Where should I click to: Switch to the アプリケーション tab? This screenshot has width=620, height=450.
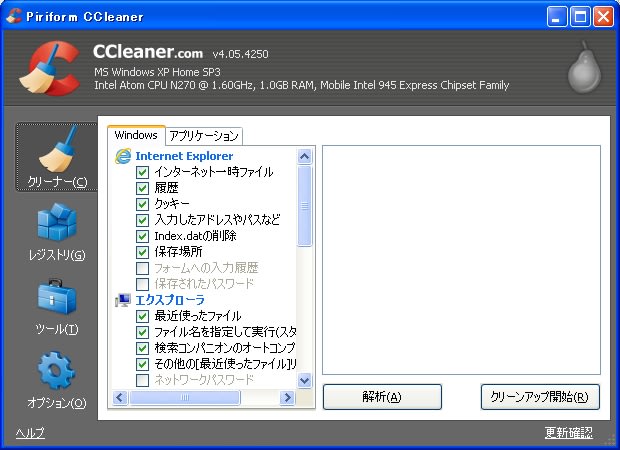(x=204, y=136)
